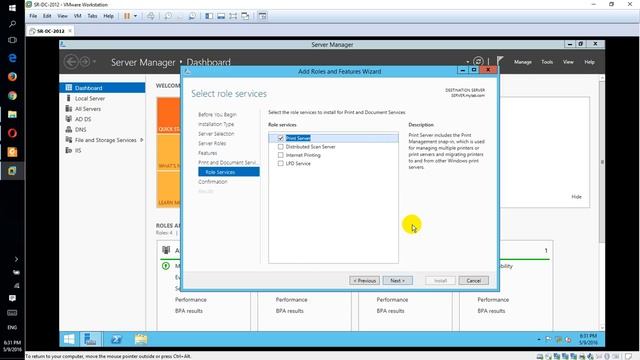This screenshot has width=640, height=360.
Task: Open the Help menu in Server Manager
Action: [x=589, y=62]
